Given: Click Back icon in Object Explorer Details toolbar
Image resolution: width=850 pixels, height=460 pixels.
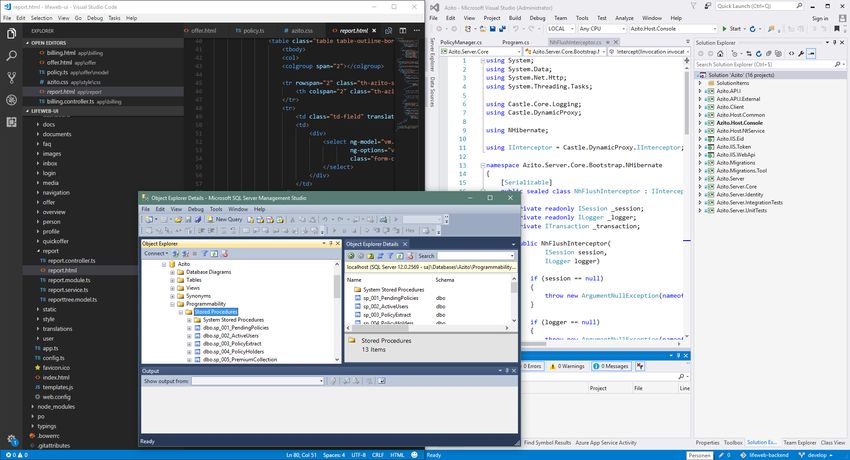Looking at the screenshot, I should pos(351,256).
